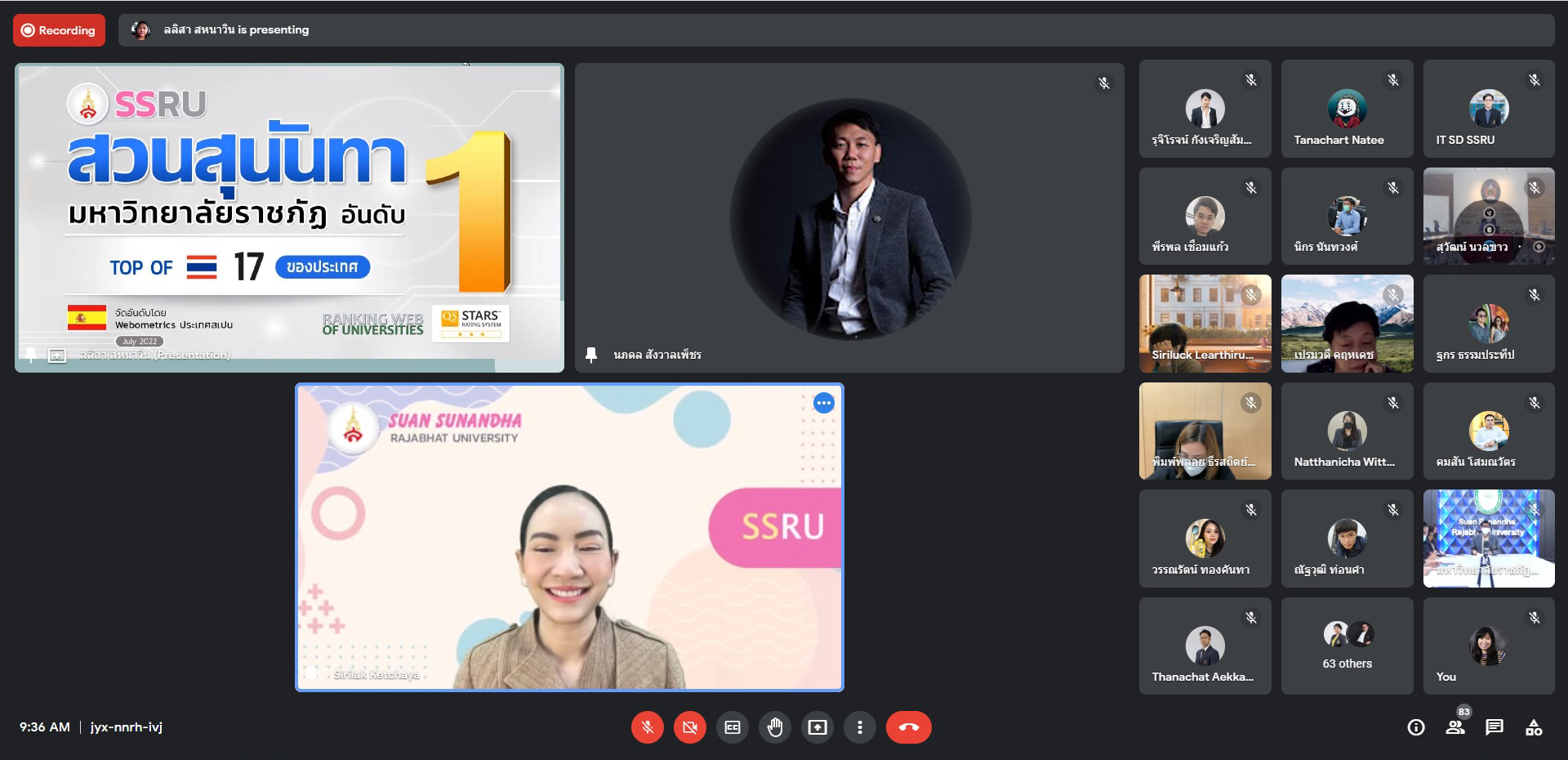
Task: Select the Tanachart Natee participant tile
Action: (1347, 109)
